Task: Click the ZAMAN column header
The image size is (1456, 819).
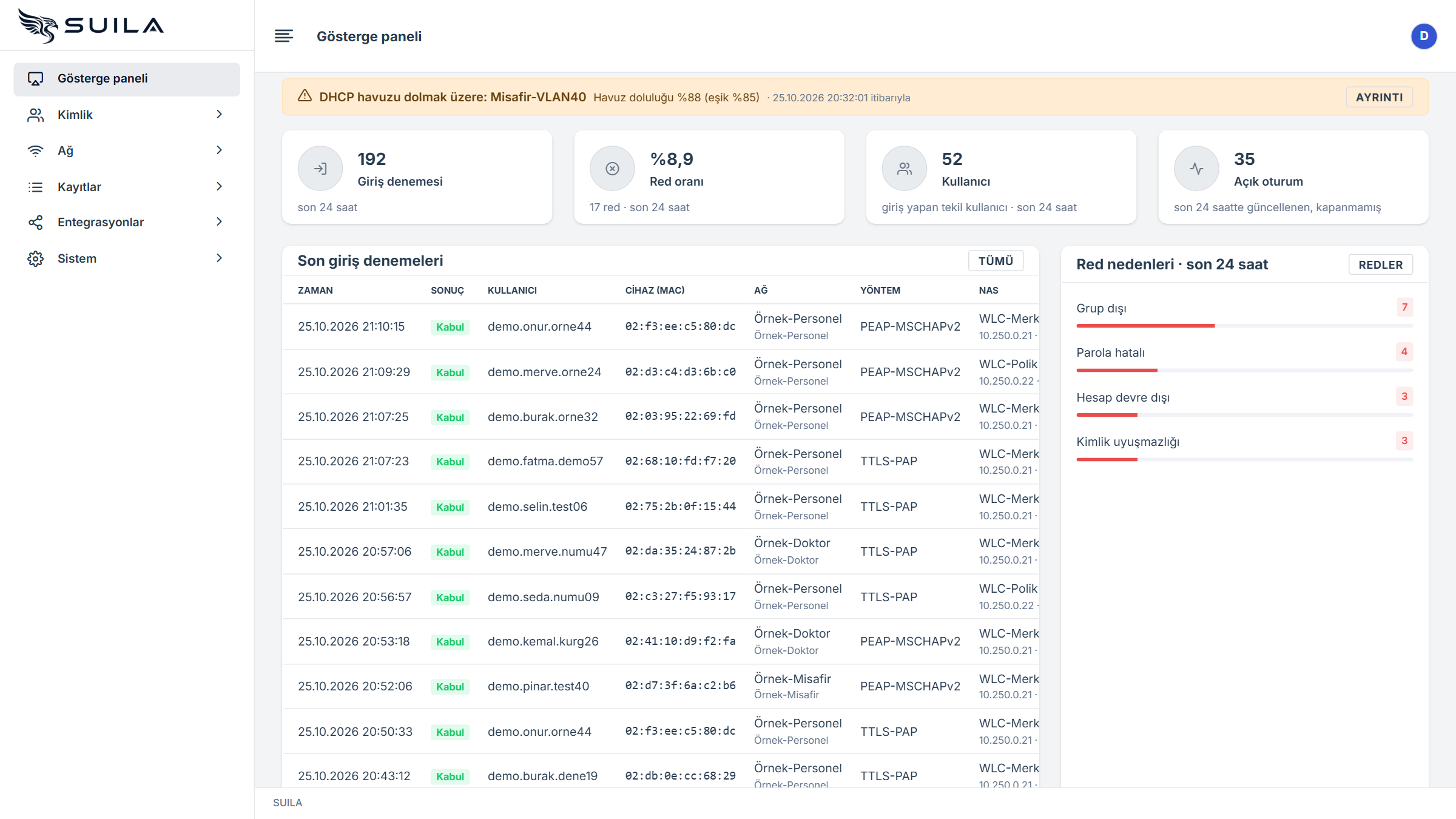Action: pos(315,290)
